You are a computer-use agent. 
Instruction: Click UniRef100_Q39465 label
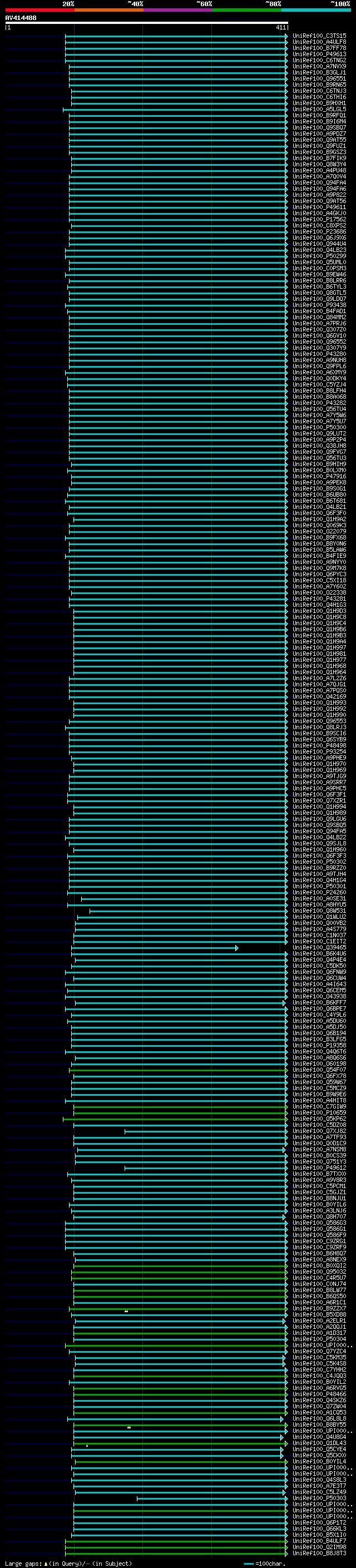pyautogui.click(x=319, y=948)
